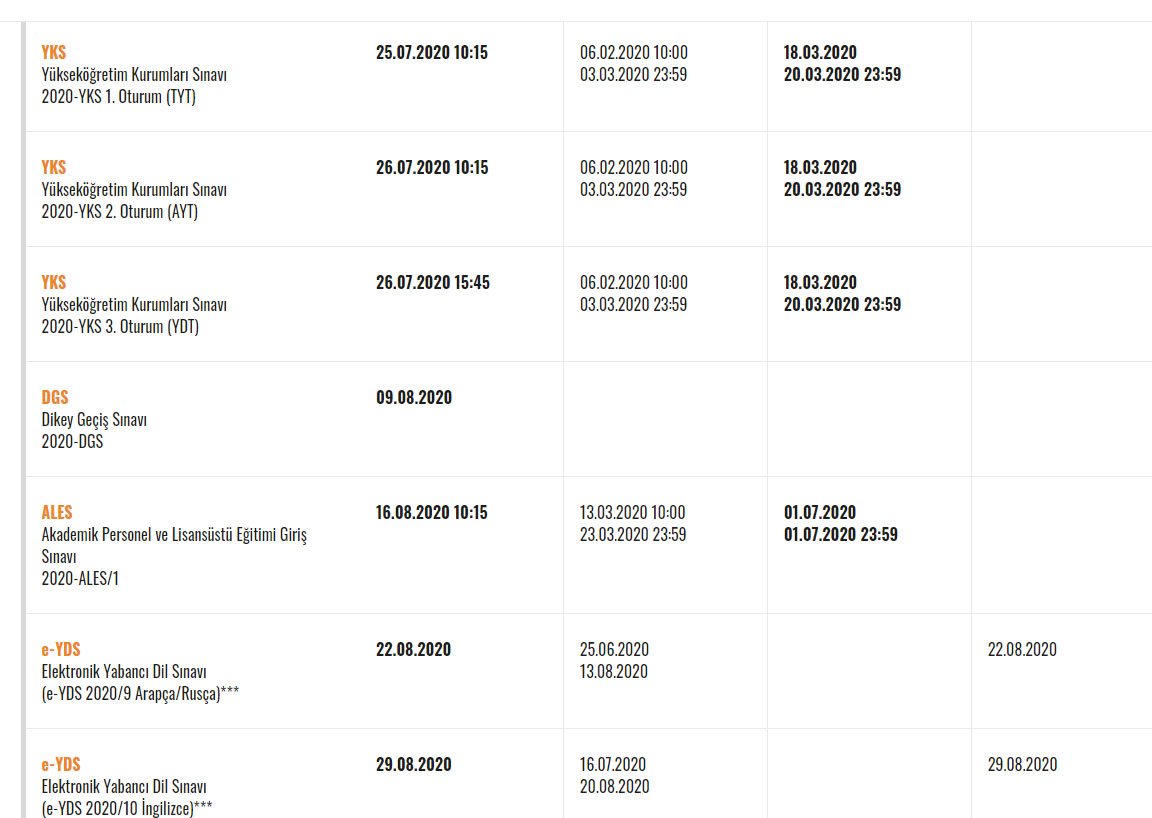Click the DGS exam date 09.08.2020

pyautogui.click(x=414, y=398)
